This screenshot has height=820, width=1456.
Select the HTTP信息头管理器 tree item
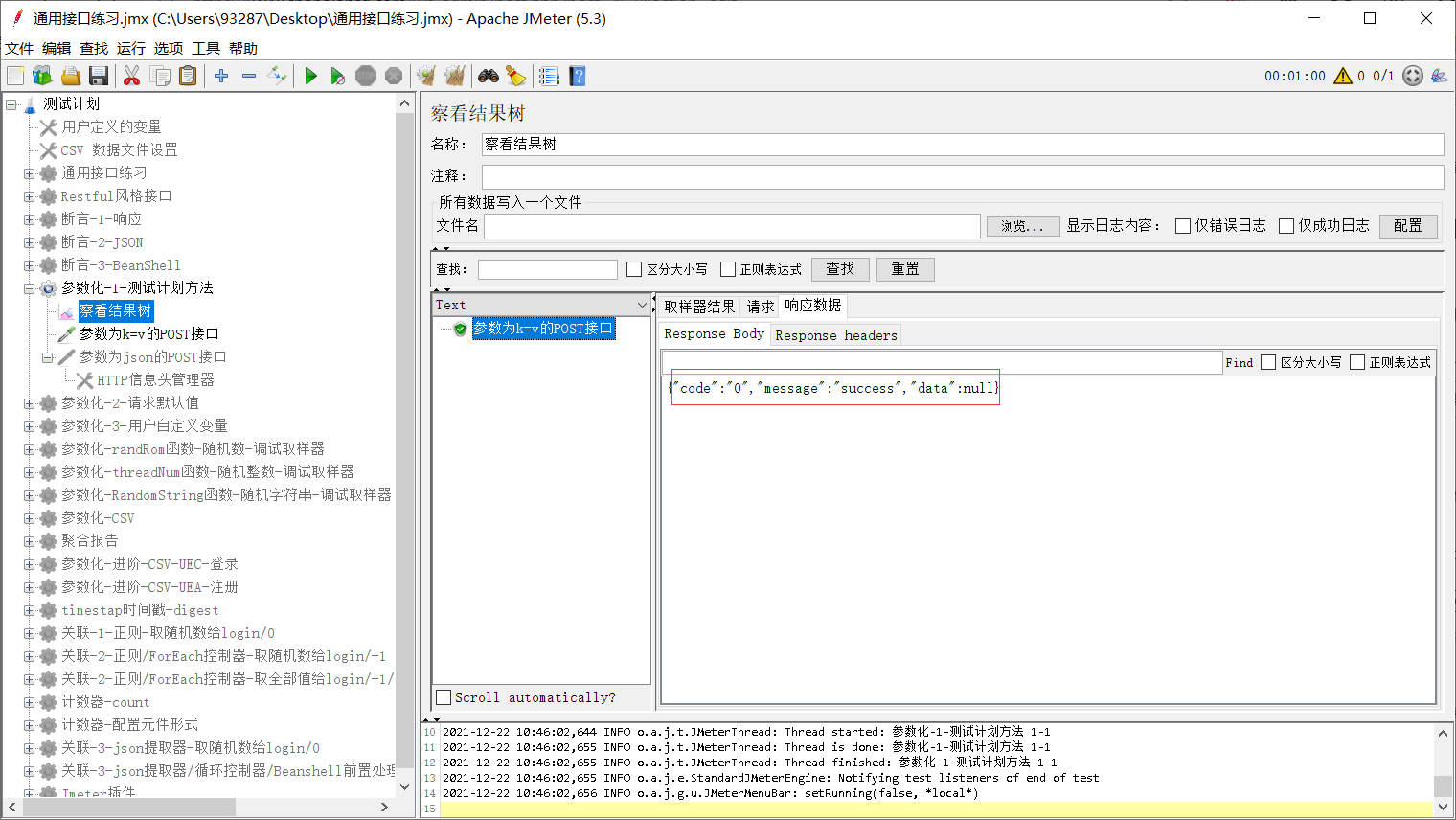click(x=155, y=380)
